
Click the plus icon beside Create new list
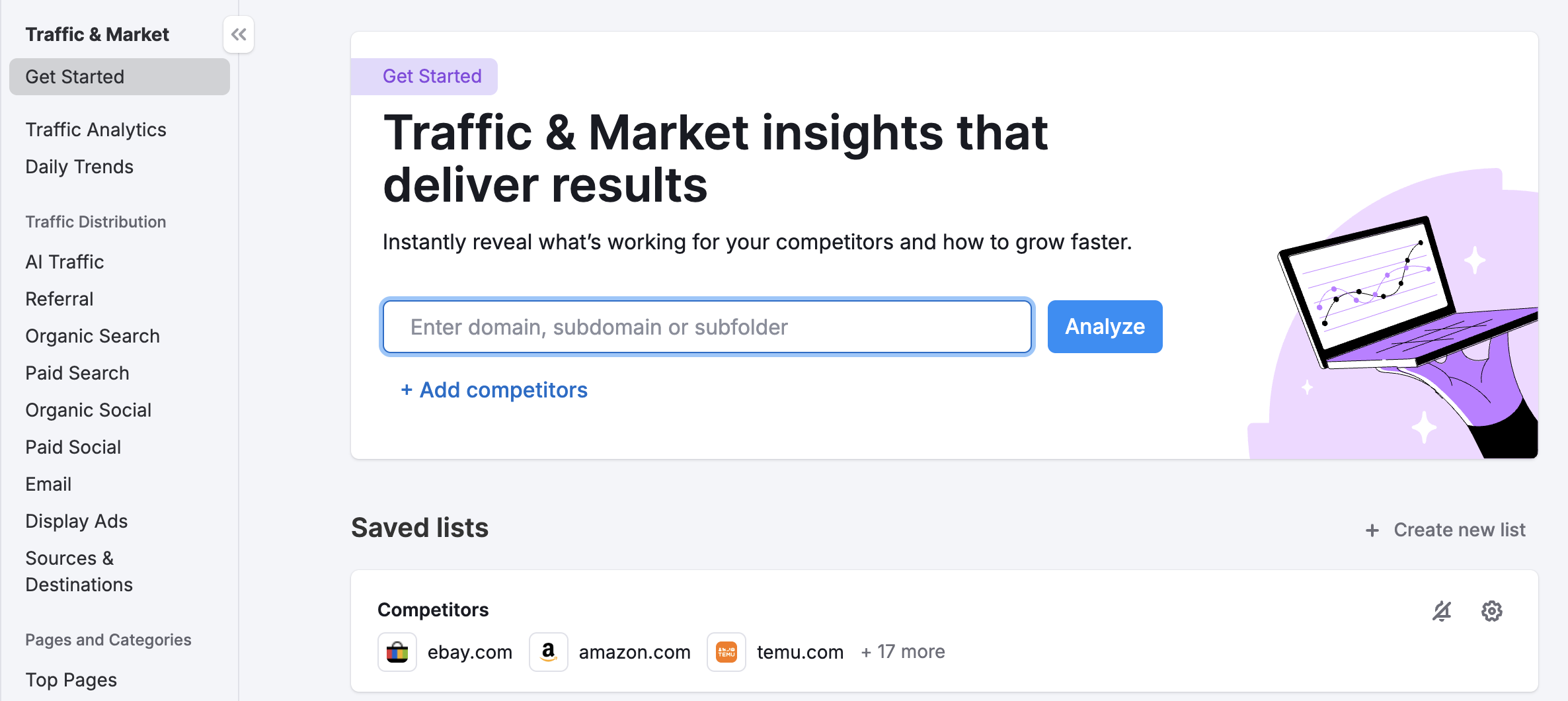(x=1373, y=530)
